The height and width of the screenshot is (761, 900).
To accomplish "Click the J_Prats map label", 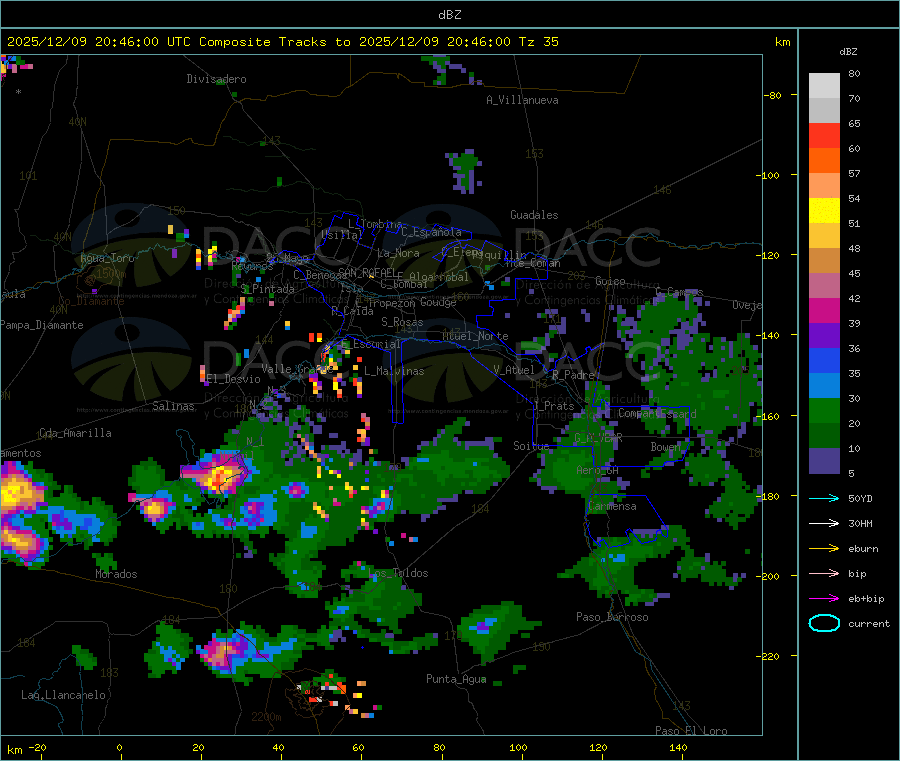I will tap(553, 406).
